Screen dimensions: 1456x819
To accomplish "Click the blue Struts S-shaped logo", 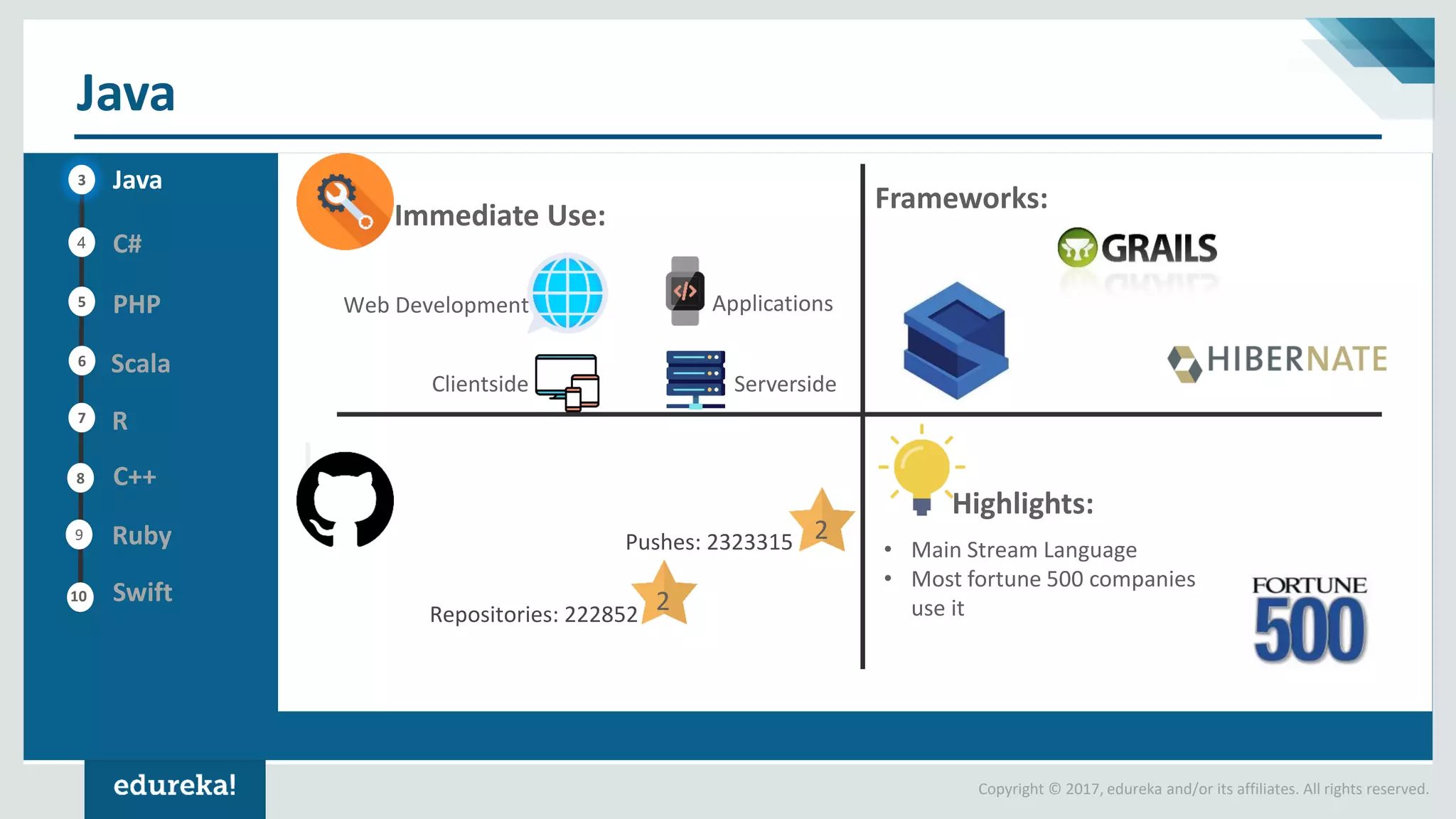I will 955,340.
